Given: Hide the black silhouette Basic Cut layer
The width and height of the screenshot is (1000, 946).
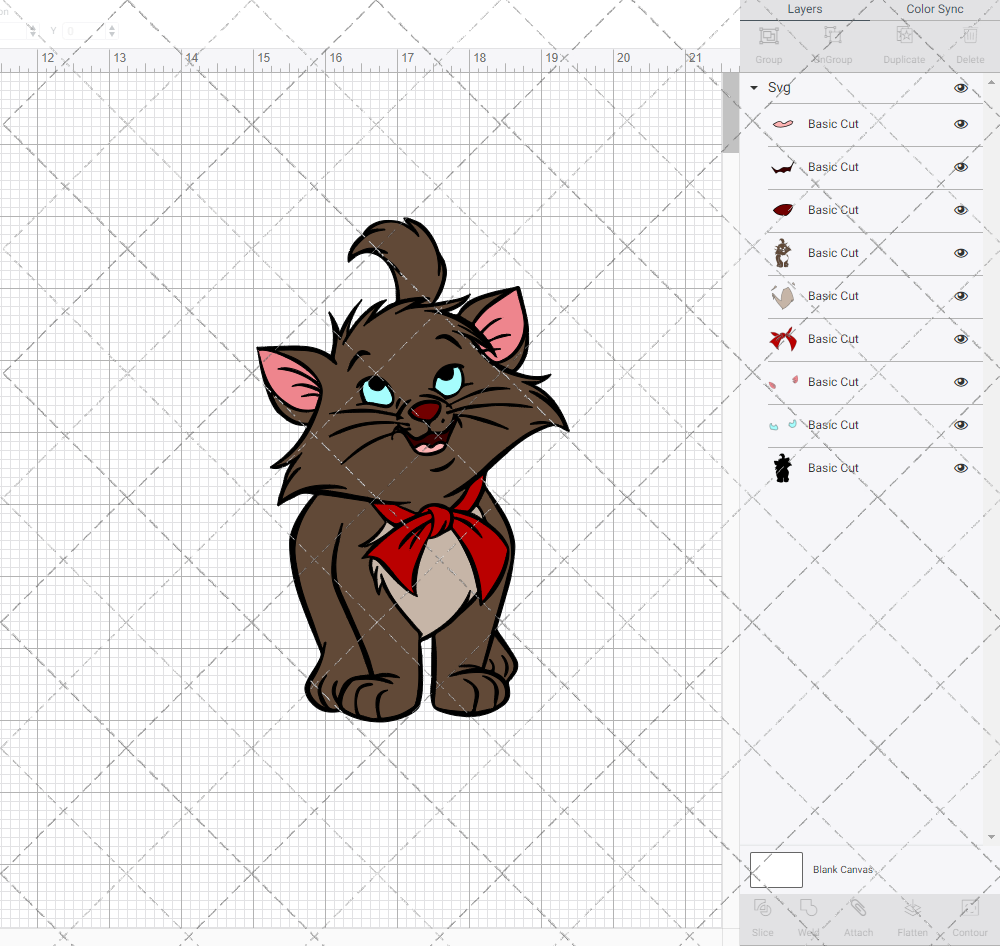Looking at the screenshot, I should tap(960, 468).
